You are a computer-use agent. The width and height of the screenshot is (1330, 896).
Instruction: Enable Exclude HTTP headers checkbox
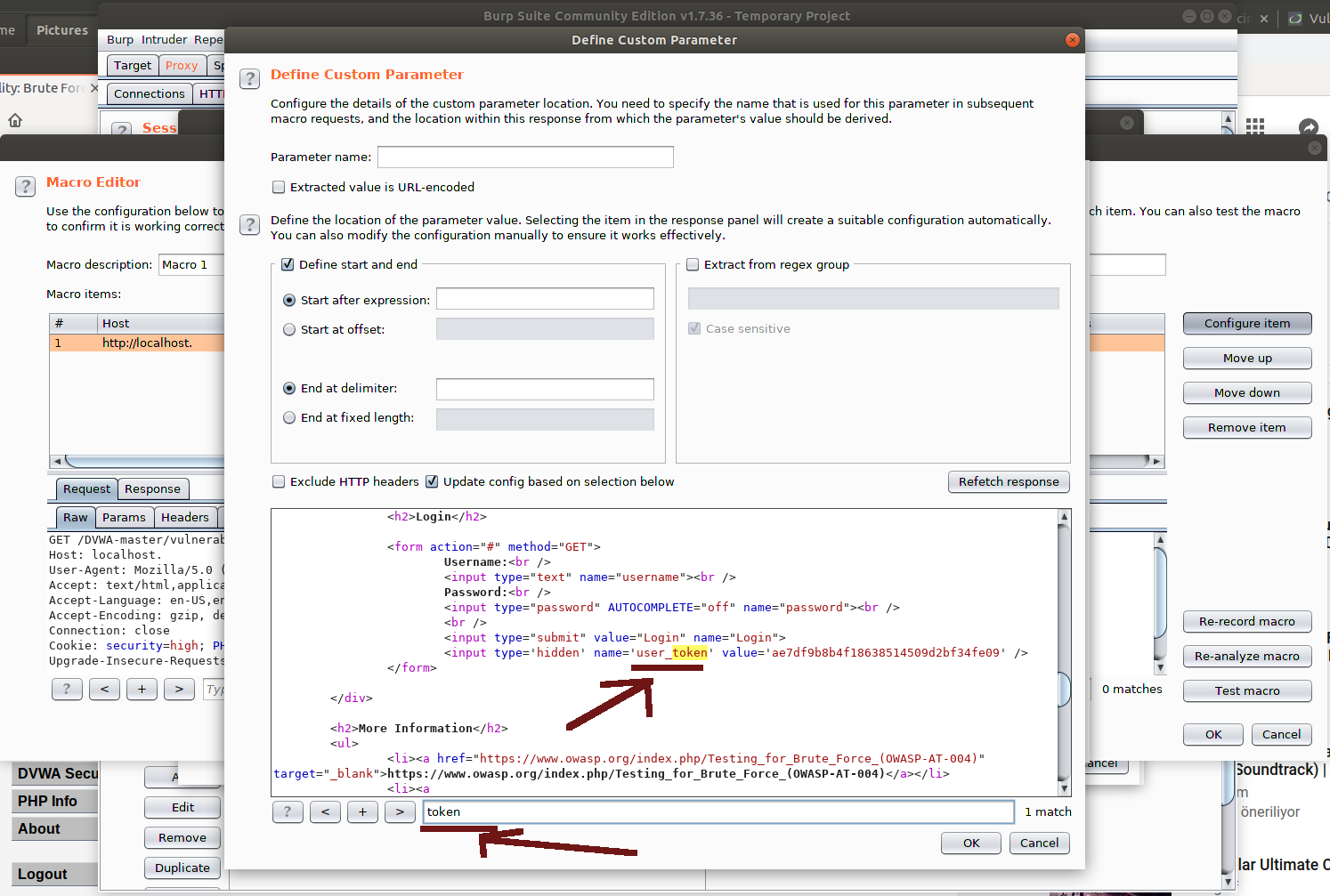(x=279, y=481)
